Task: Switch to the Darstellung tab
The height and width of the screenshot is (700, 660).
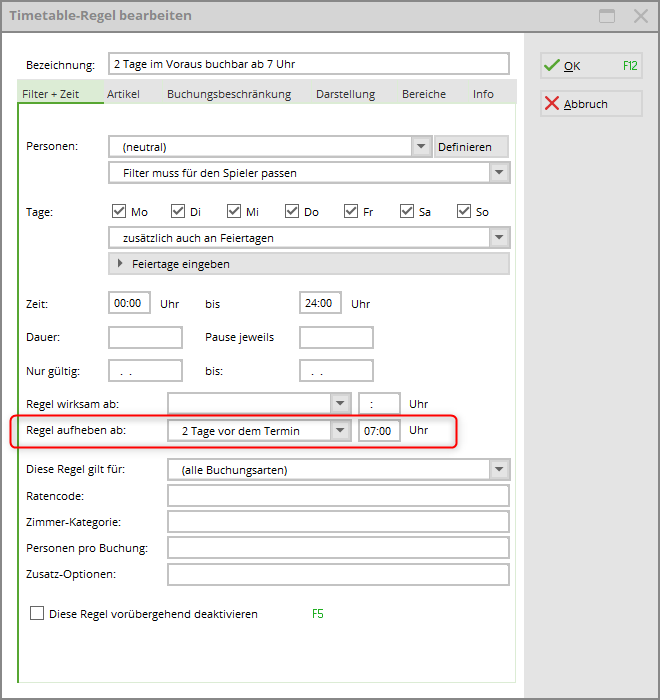Action: pos(346,94)
